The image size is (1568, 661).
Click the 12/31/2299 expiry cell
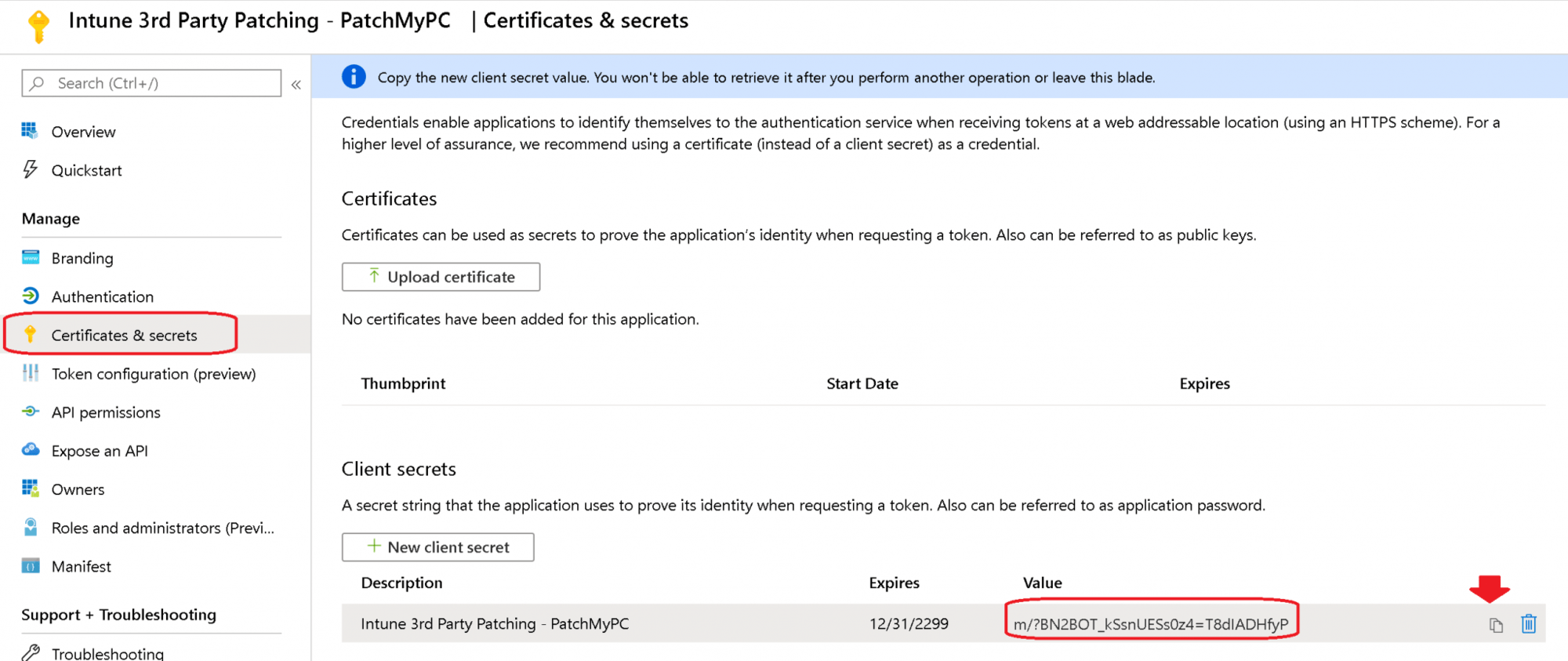(909, 623)
